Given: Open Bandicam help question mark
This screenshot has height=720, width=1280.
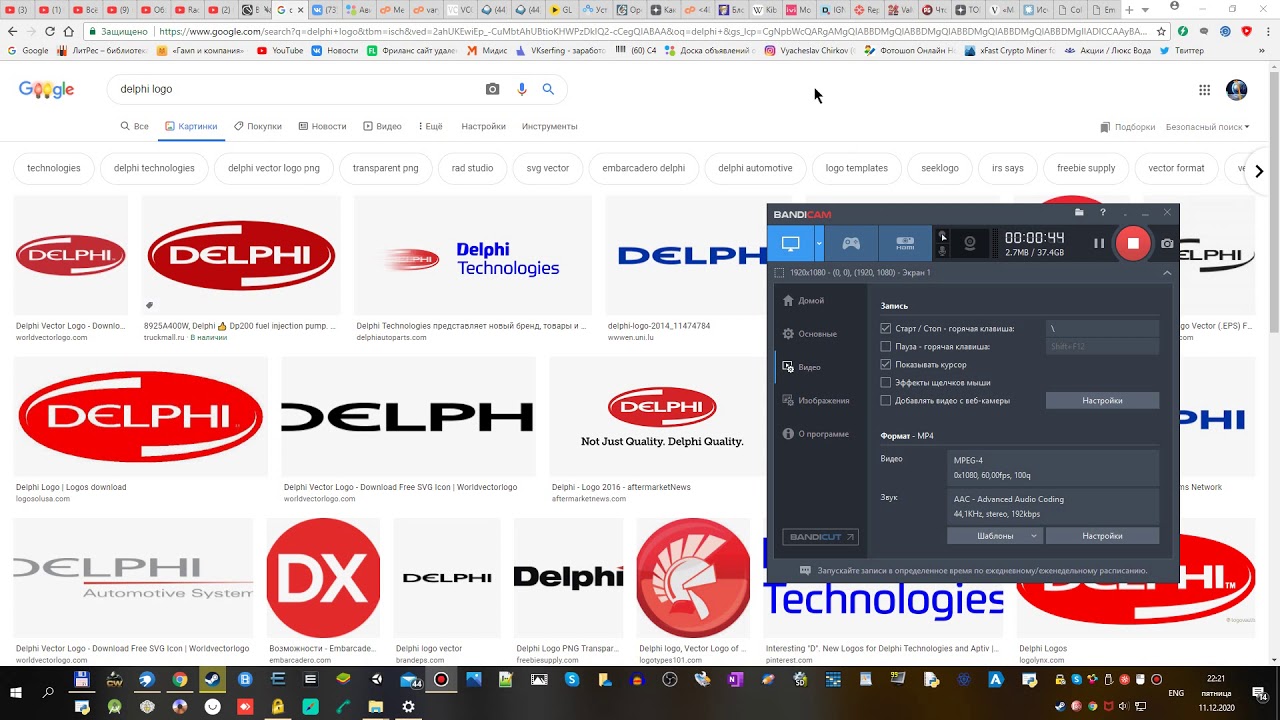Looking at the screenshot, I should (x=1103, y=212).
